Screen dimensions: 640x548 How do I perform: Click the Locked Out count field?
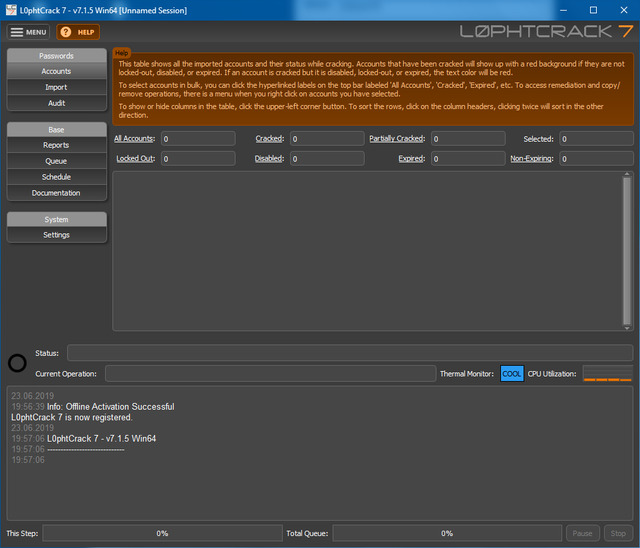pos(198,159)
